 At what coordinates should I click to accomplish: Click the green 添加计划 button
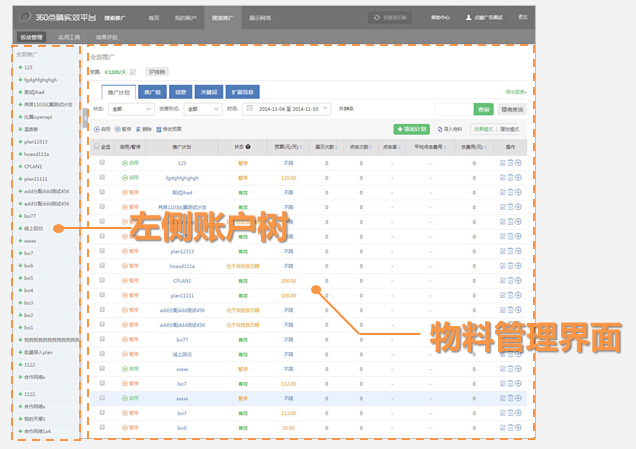tap(412, 129)
